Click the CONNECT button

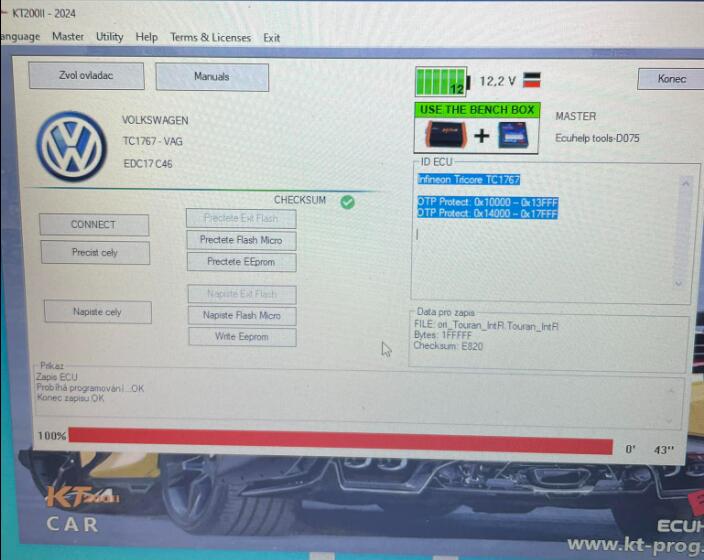pos(94,225)
